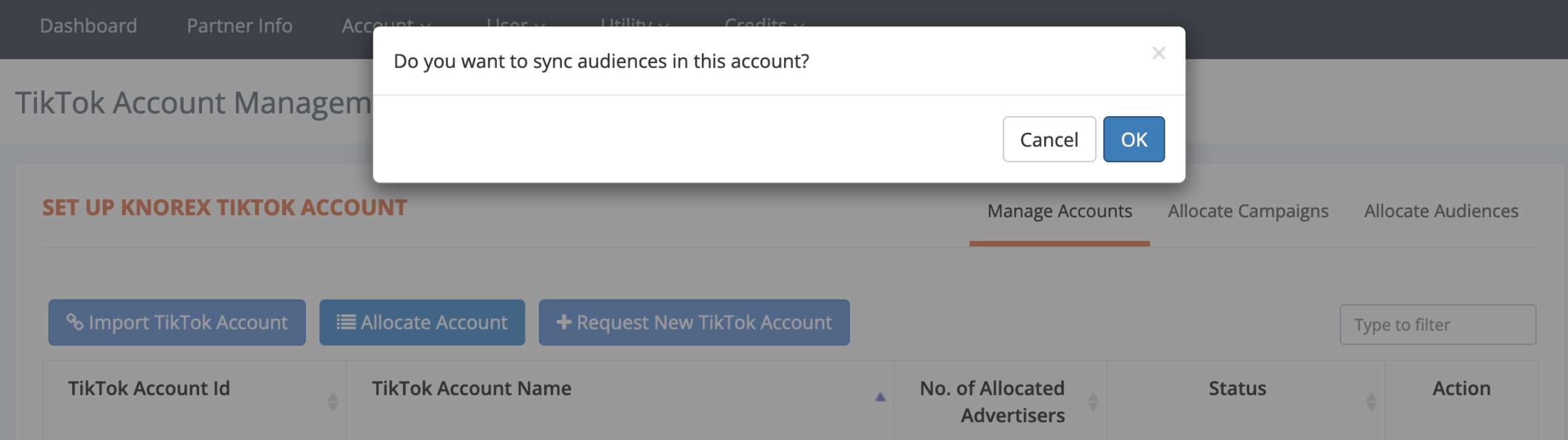Sort by TikTok Account Id column arrows
This screenshot has height=440, width=1568.
point(332,401)
